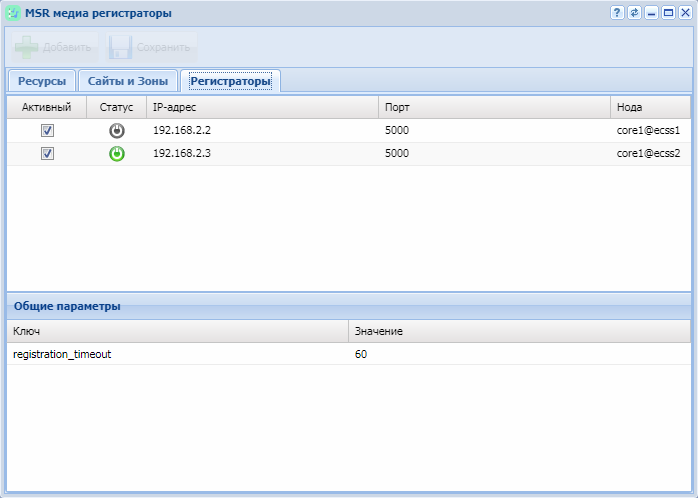Click the Порт column header
The height and width of the screenshot is (498, 698).
tap(495, 107)
